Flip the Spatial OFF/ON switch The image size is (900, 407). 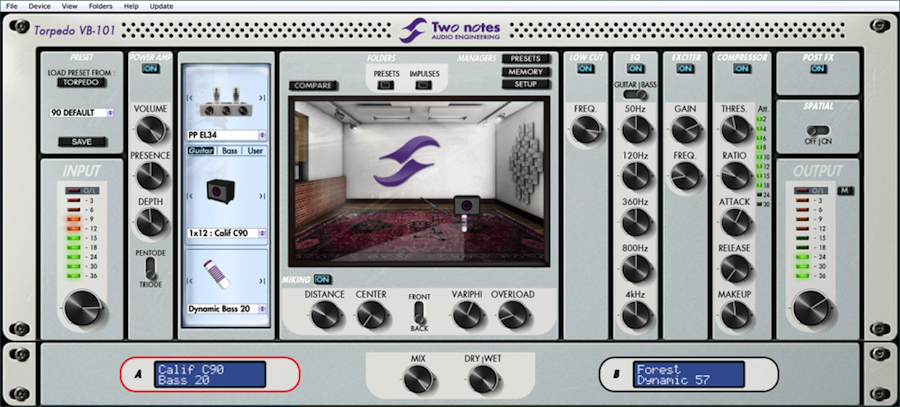tap(818, 131)
